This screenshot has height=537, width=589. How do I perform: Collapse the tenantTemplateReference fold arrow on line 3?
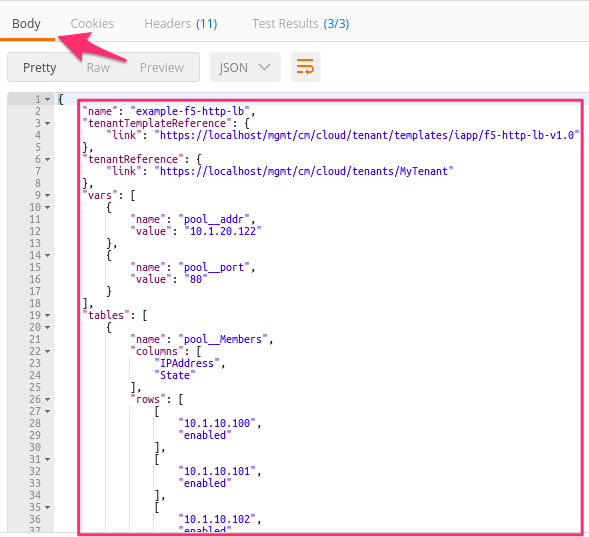coord(48,124)
